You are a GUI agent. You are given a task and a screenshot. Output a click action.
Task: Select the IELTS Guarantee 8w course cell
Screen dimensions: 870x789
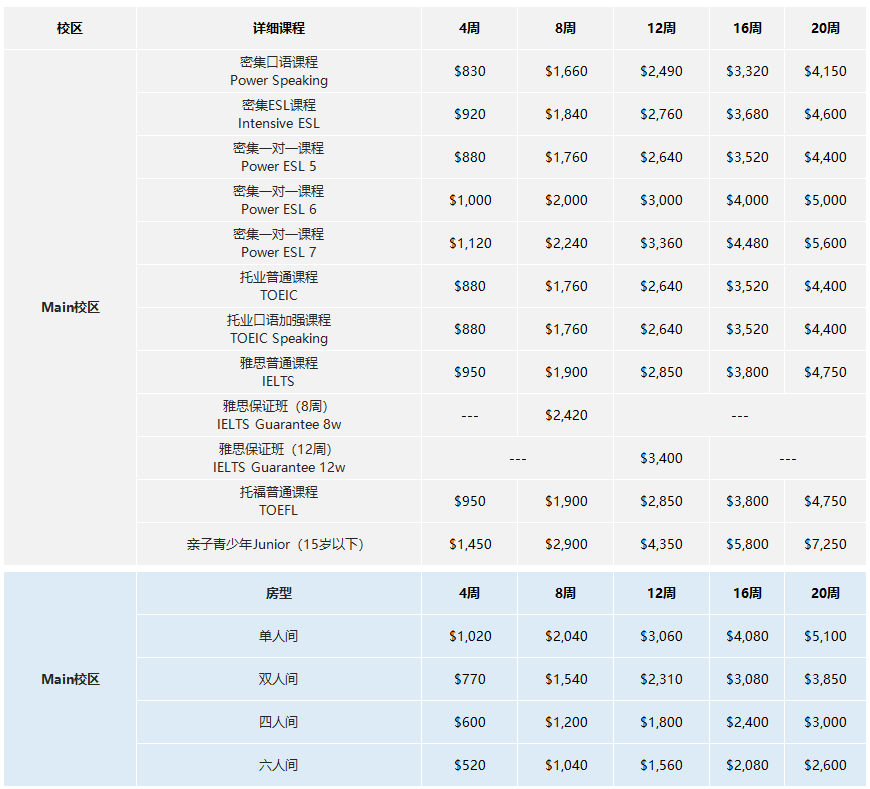(x=279, y=415)
